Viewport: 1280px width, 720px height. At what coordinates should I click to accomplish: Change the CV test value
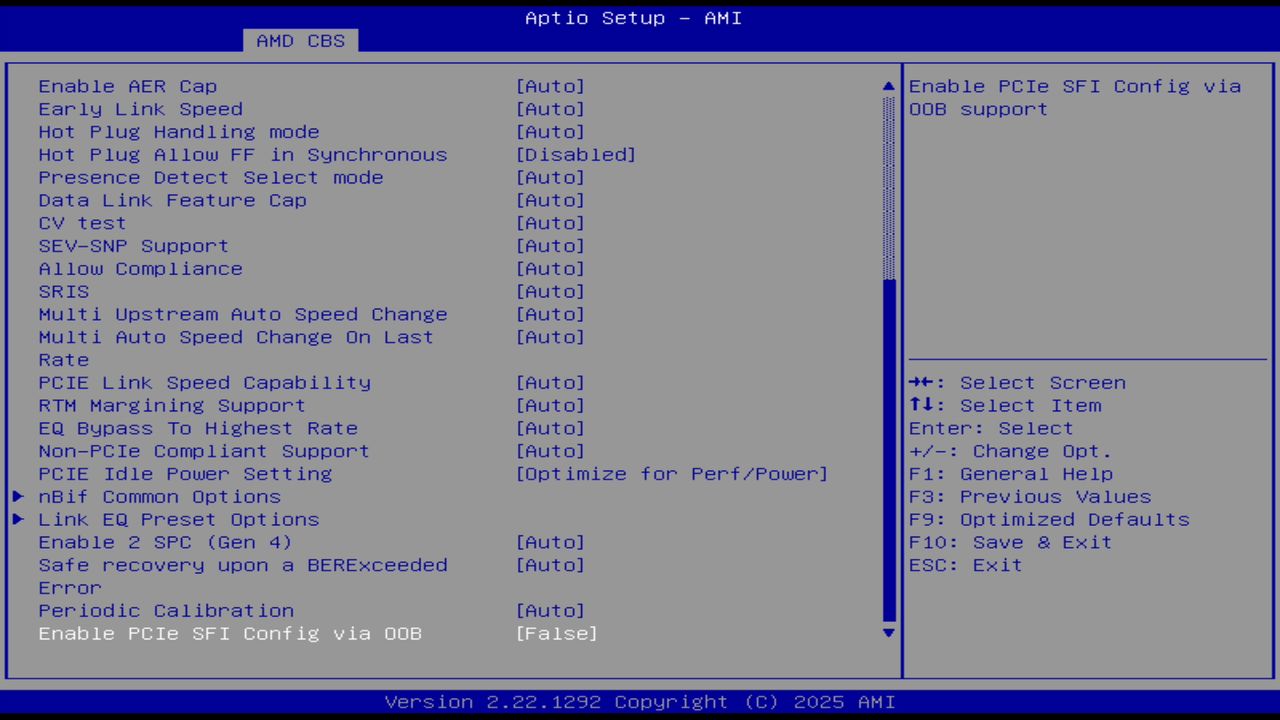tap(550, 223)
